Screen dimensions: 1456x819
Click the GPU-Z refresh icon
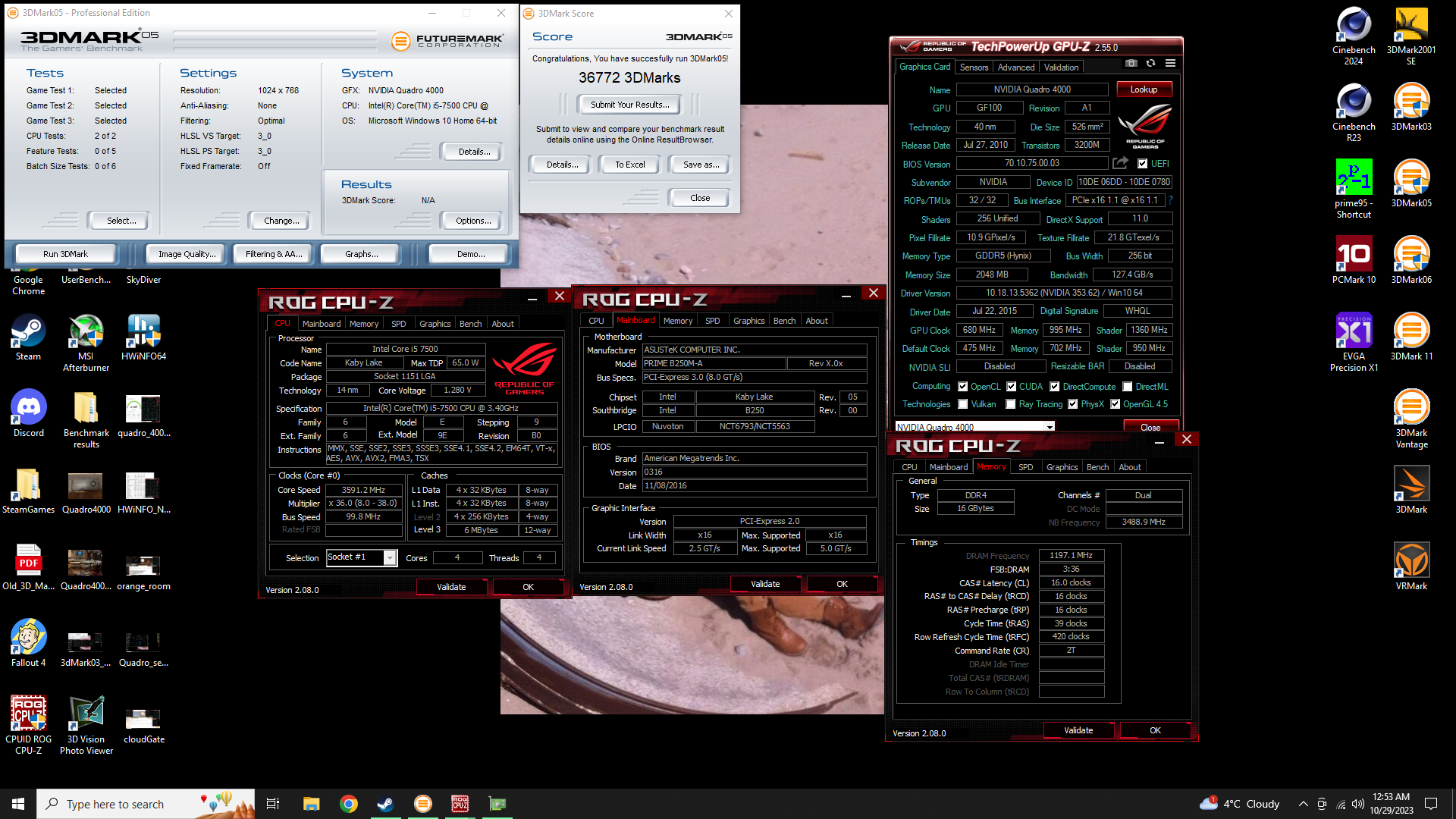[1150, 64]
